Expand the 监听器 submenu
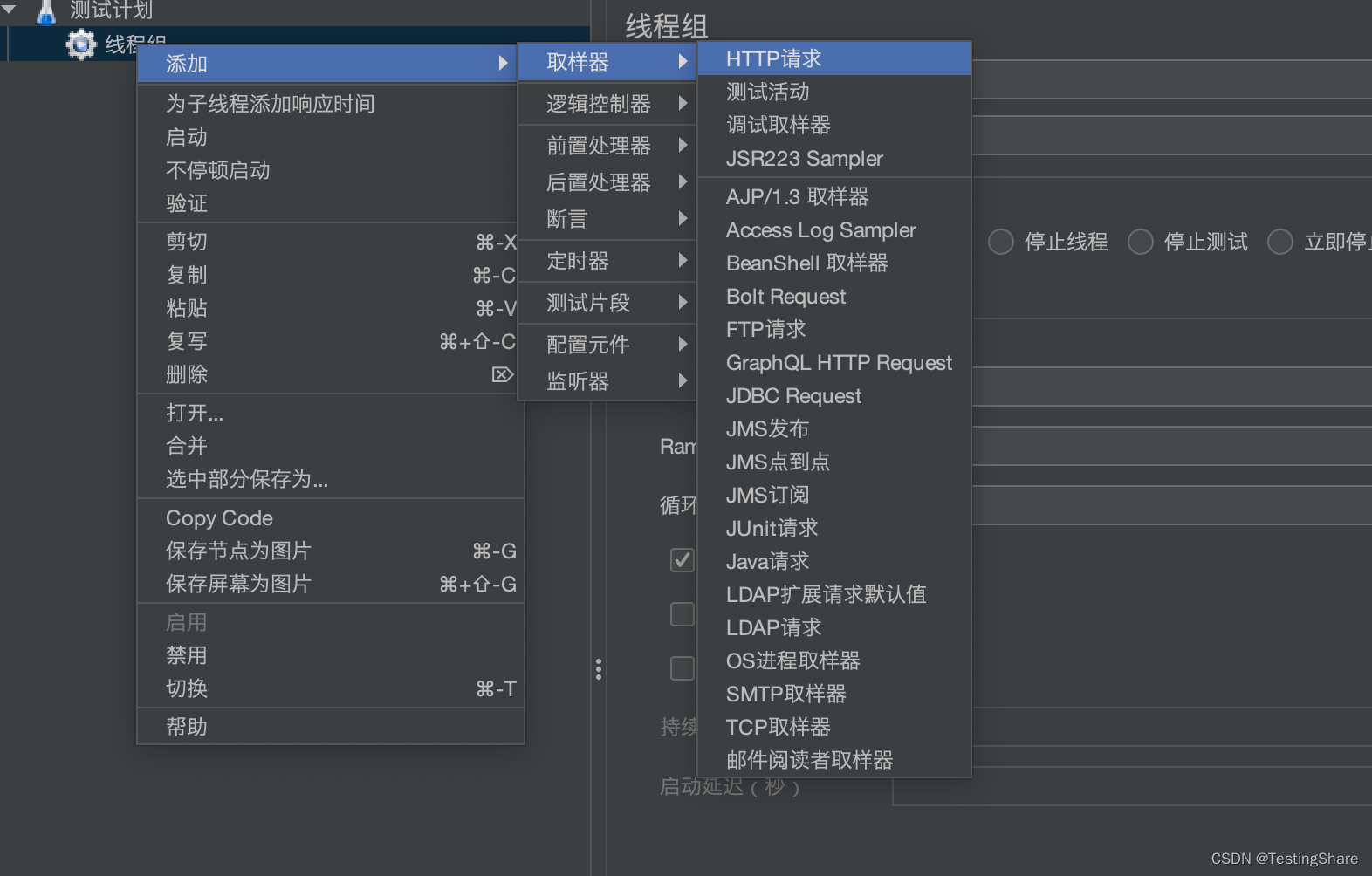Image resolution: width=1372 pixels, height=876 pixels. click(607, 381)
